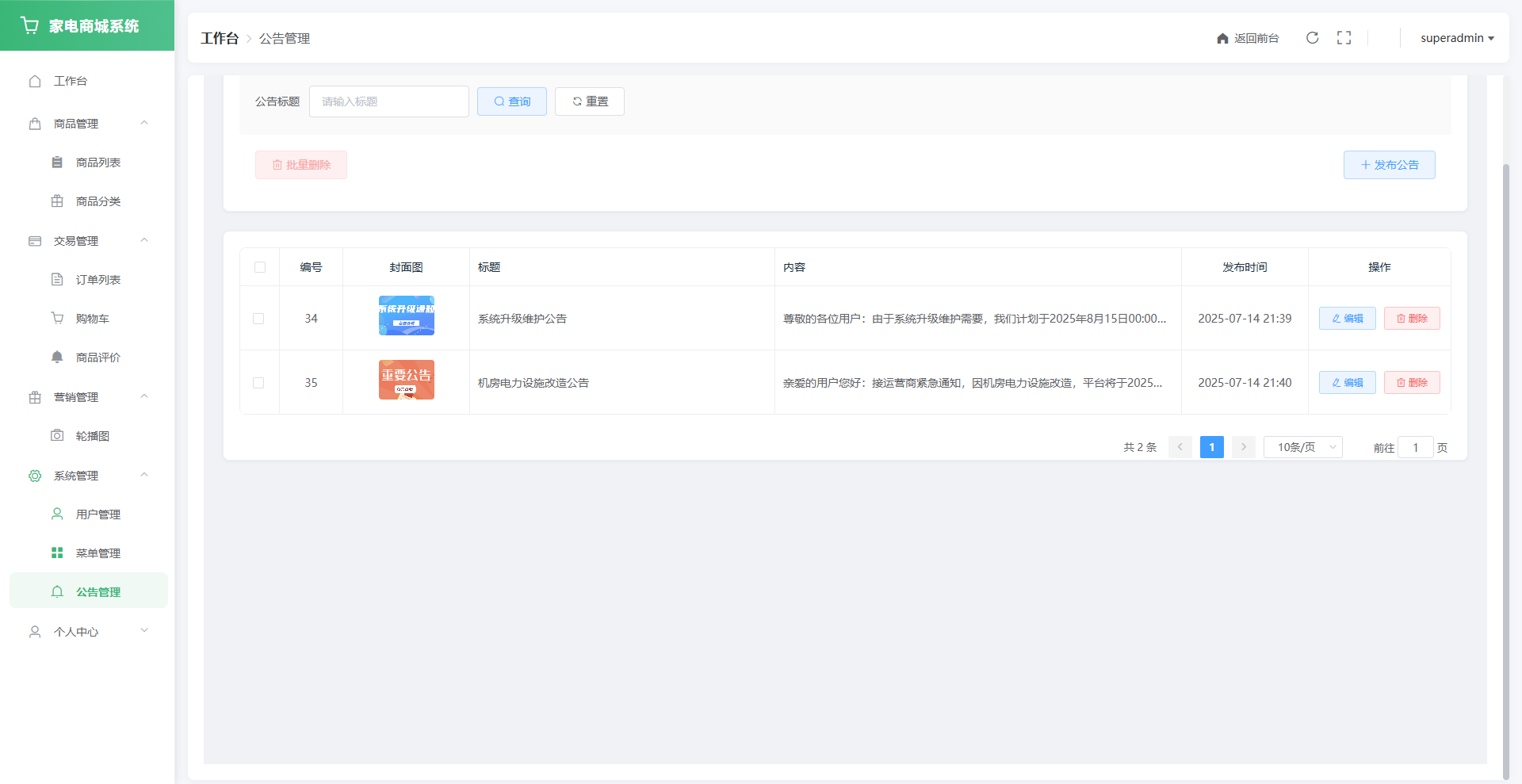This screenshot has width=1522, height=784.
Task: Click the 轮播图 camera icon
Action: [57, 436]
